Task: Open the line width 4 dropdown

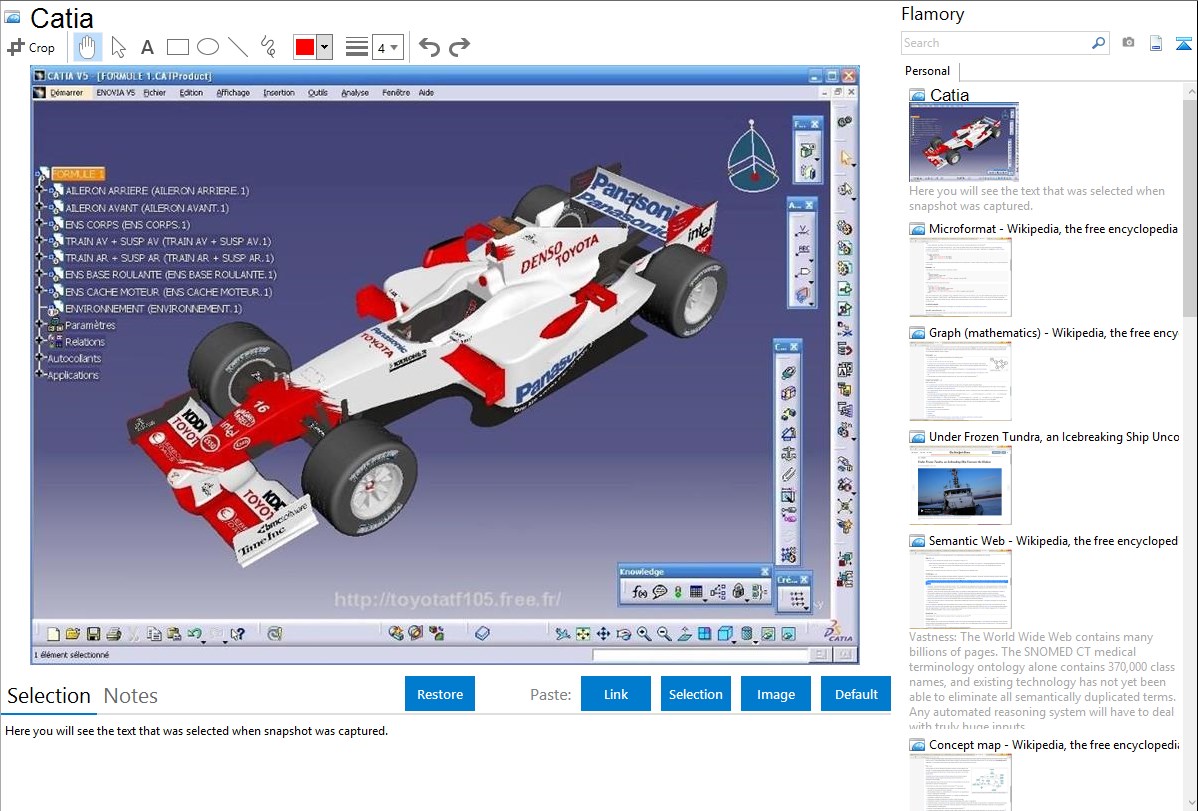Action: (388, 47)
